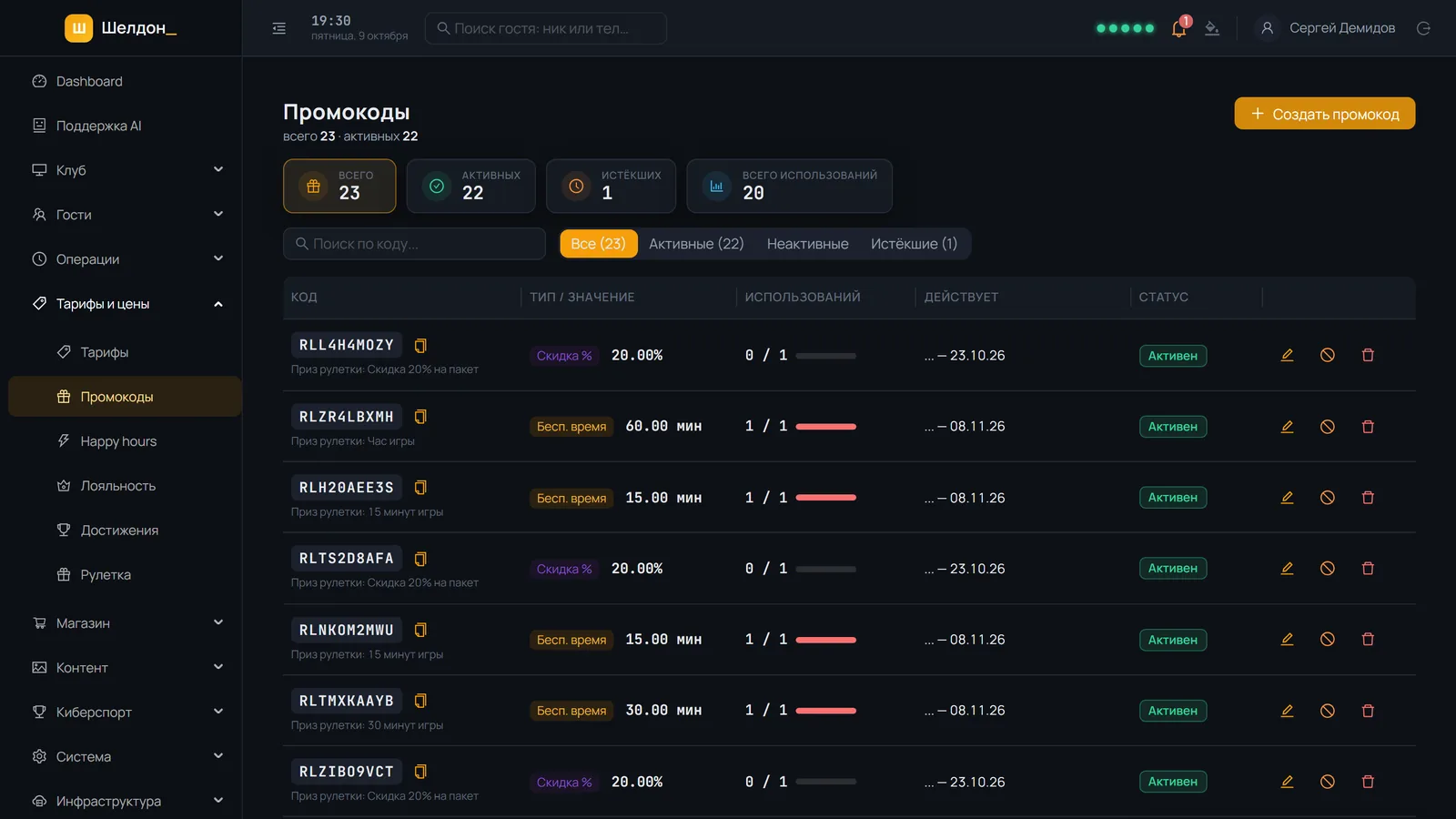This screenshot has height=819, width=1456.
Task: Open the notifications bell
Action: [1179, 28]
